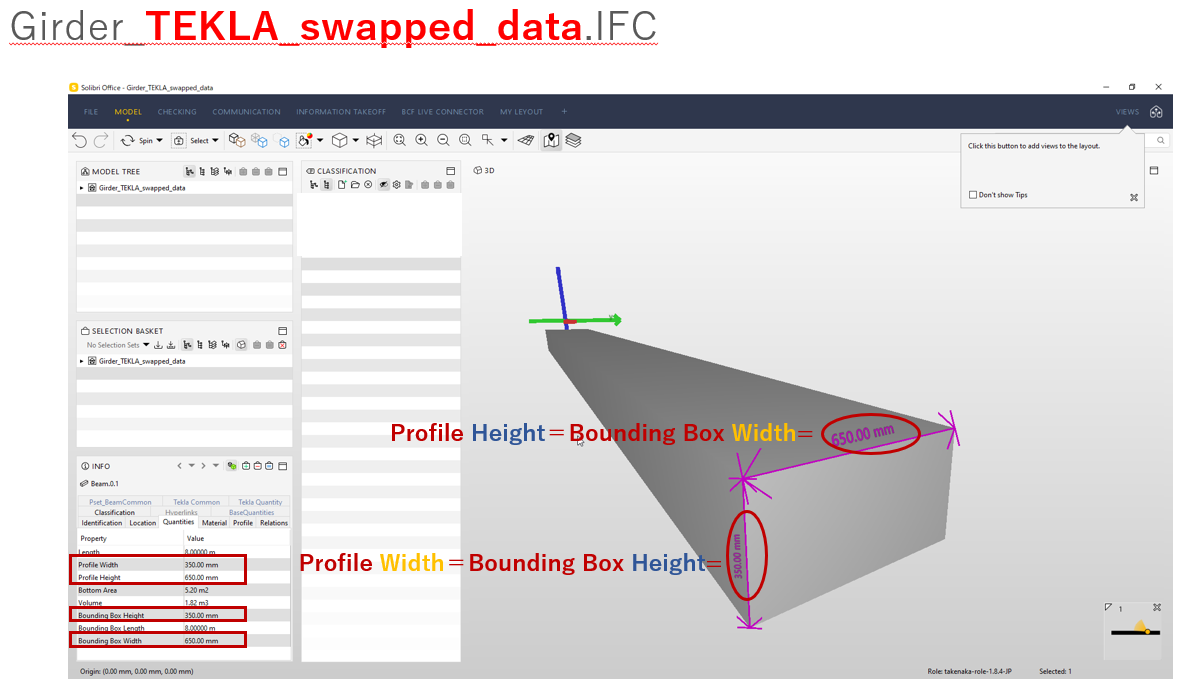This screenshot has height=690, width=1200.
Task: Open the cube view dropdown arrow
Action: coord(355,141)
